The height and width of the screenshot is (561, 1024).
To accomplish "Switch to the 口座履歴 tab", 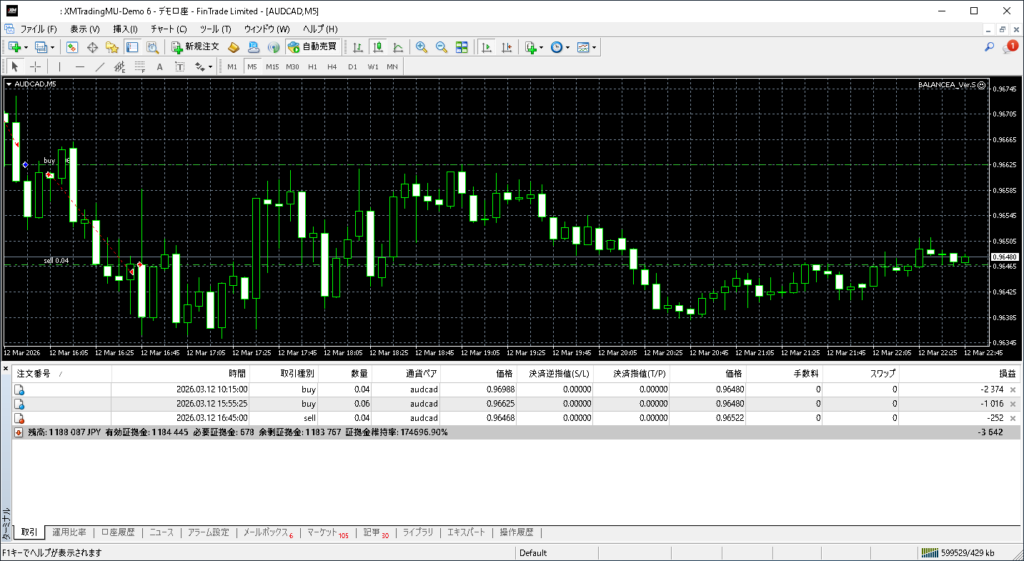I will [117, 533].
